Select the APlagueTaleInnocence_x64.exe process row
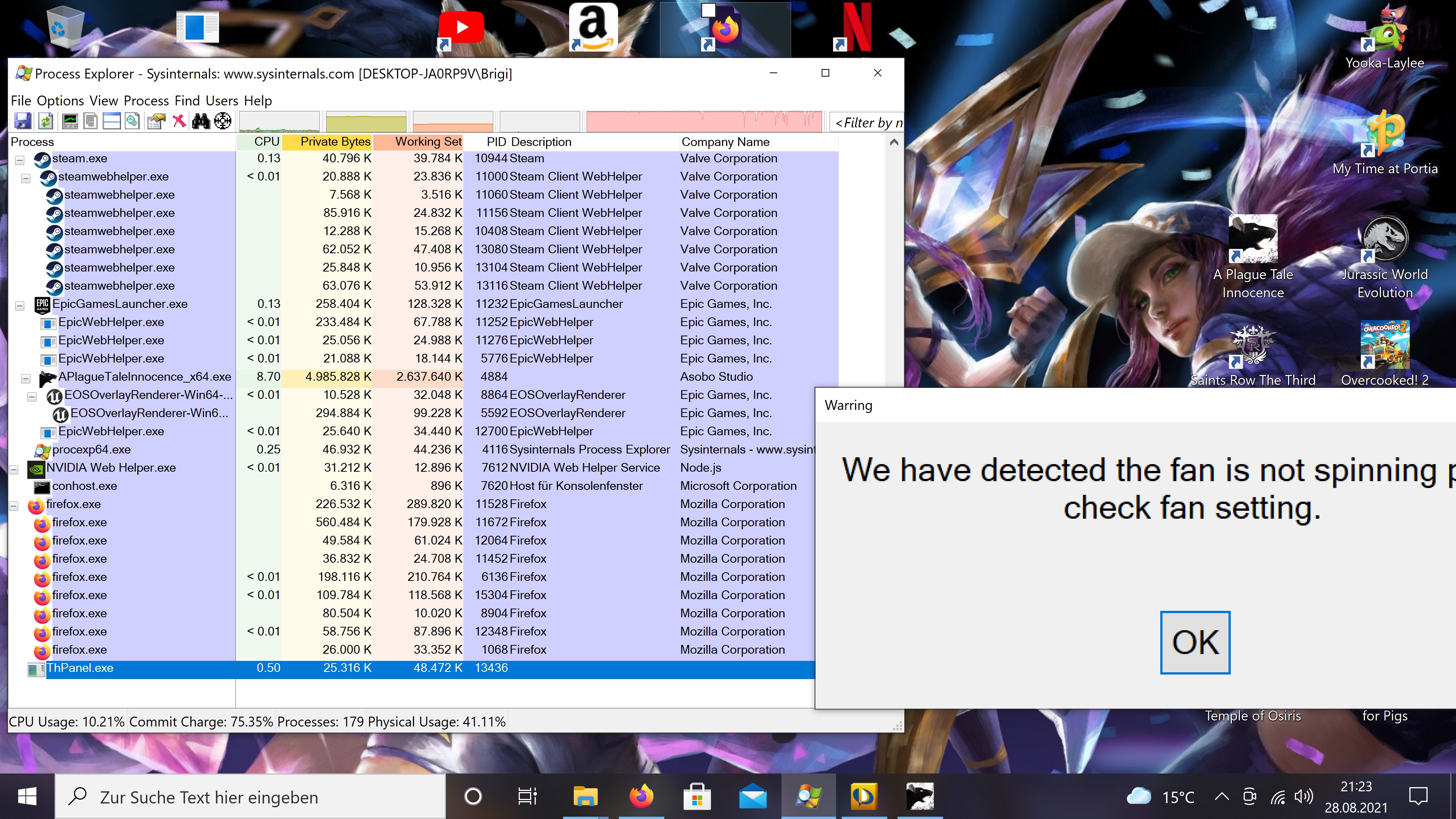 (x=144, y=377)
